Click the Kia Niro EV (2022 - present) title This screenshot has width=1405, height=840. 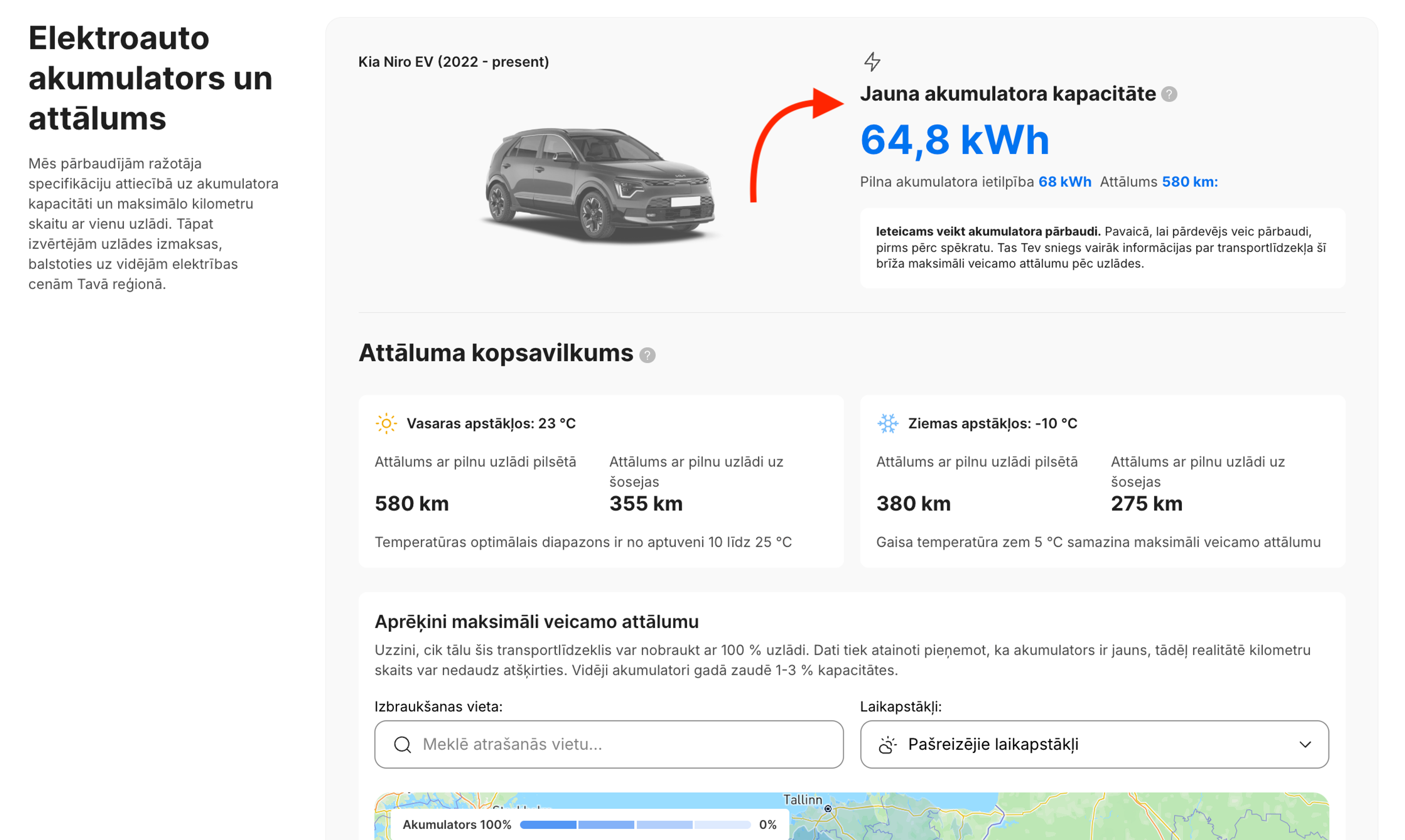[x=453, y=62]
